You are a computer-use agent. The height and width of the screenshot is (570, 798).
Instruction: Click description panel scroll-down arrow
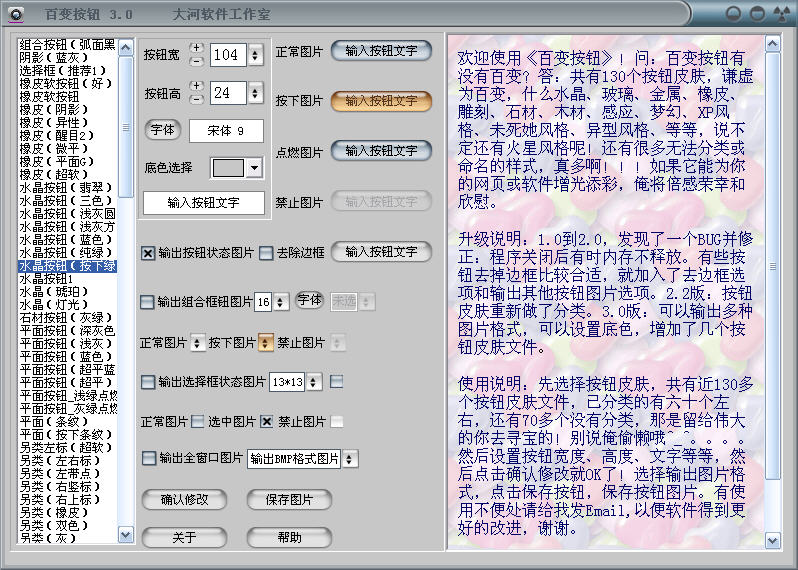click(773, 540)
